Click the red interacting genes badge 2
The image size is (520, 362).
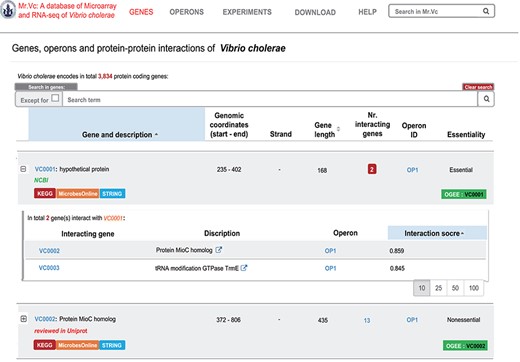point(372,169)
